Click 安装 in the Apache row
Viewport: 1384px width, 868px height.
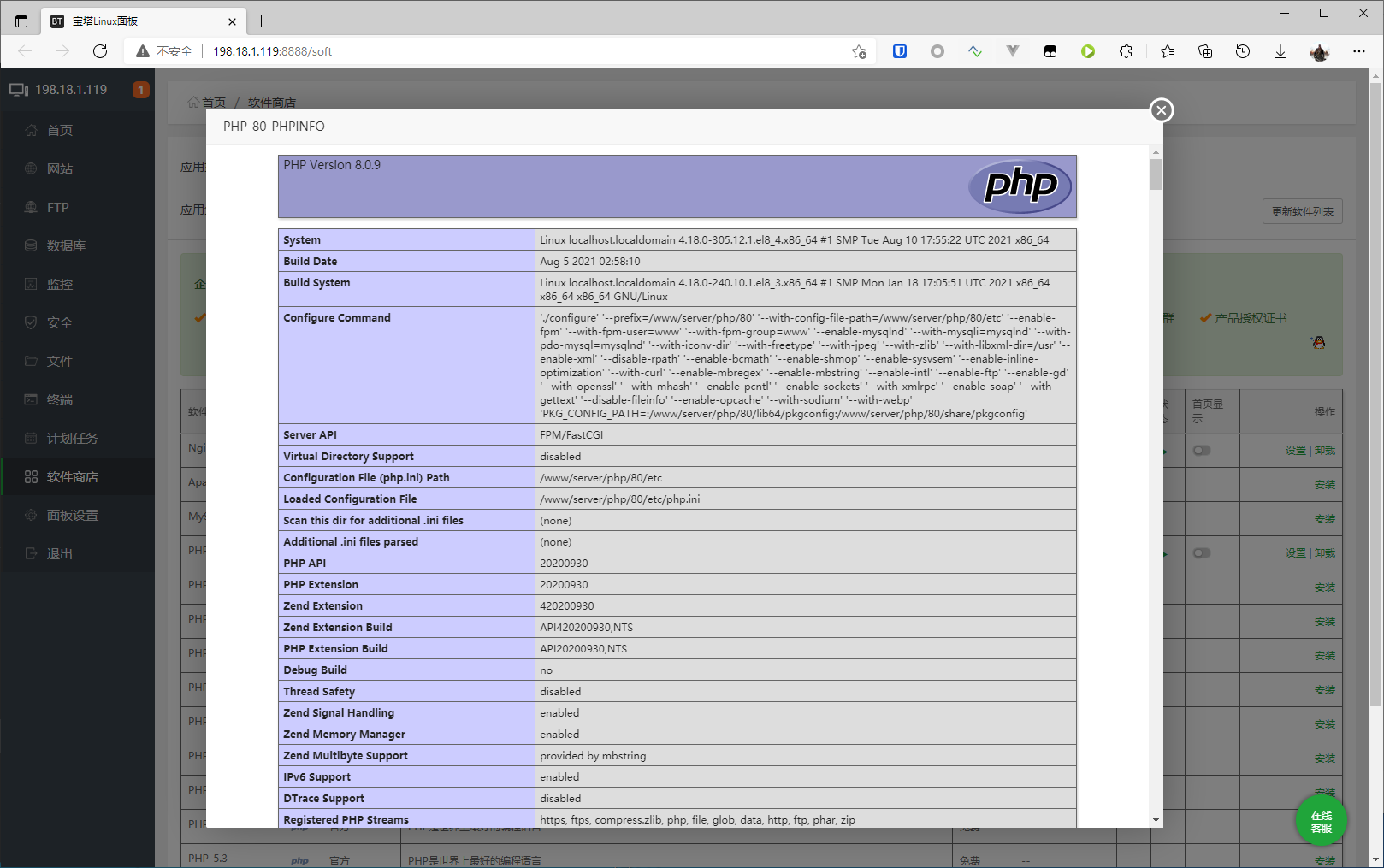1325,485
